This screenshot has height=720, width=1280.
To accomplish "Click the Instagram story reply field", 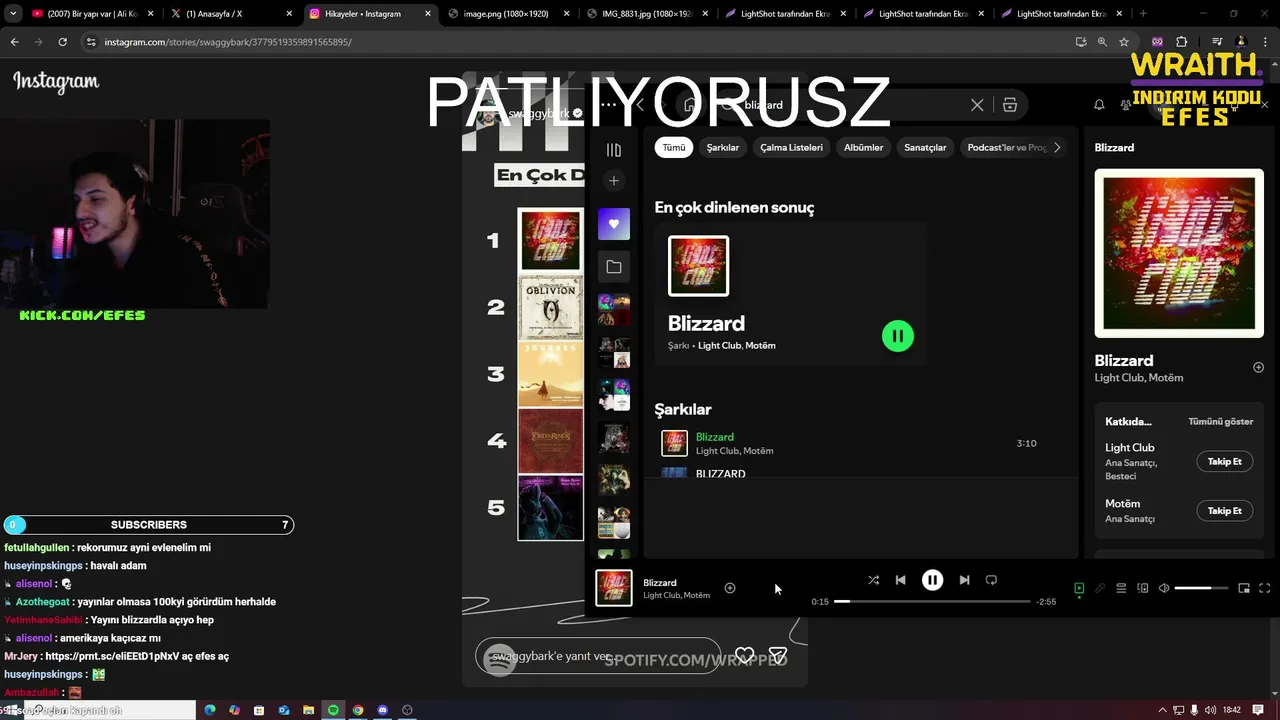I will (x=598, y=657).
